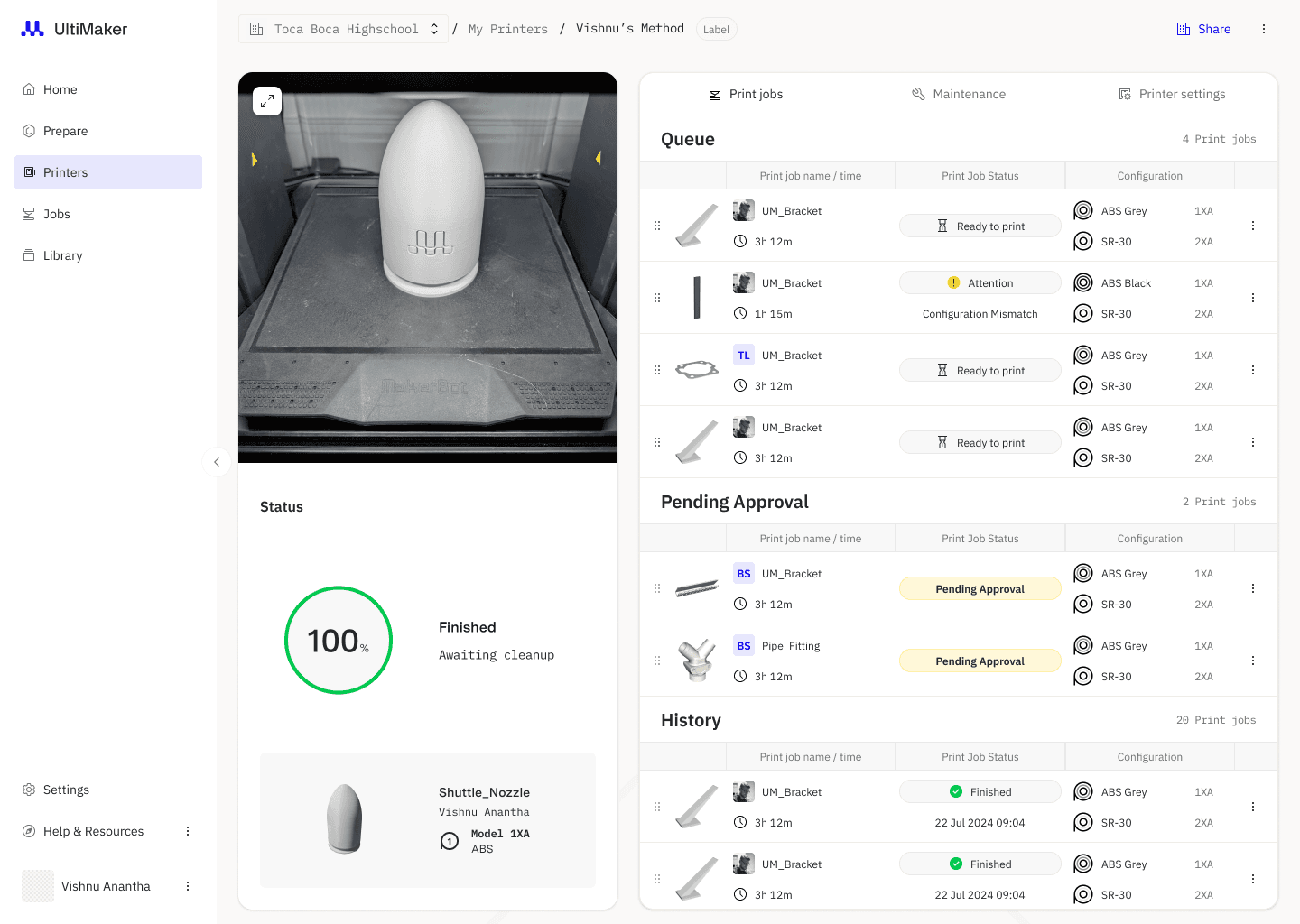
Task: Click Finished status on first History job
Action: coord(980,791)
